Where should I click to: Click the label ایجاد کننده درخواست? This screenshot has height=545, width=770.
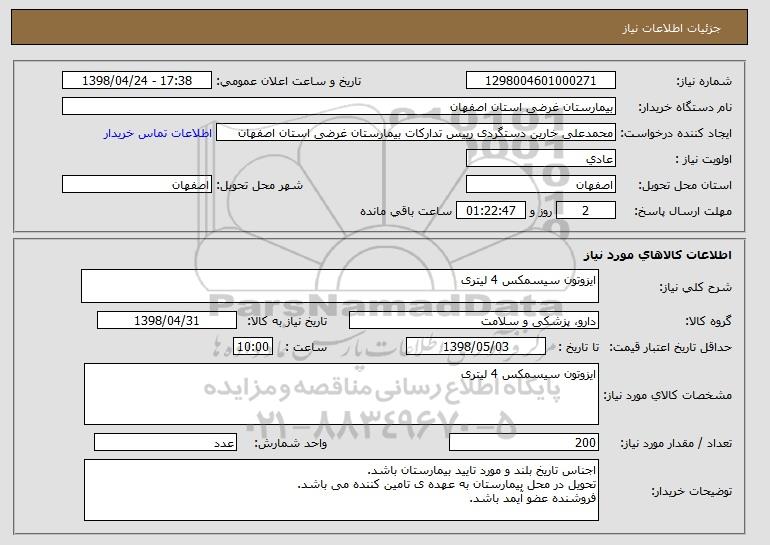pos(676,133)
